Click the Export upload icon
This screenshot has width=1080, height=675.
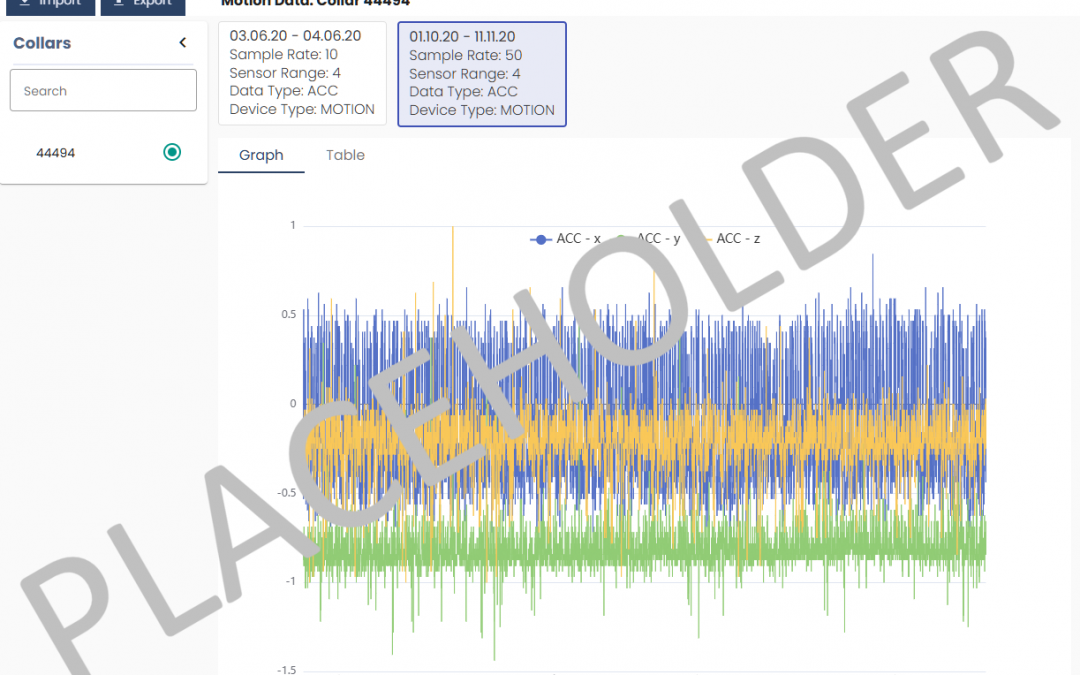[119, 3]
